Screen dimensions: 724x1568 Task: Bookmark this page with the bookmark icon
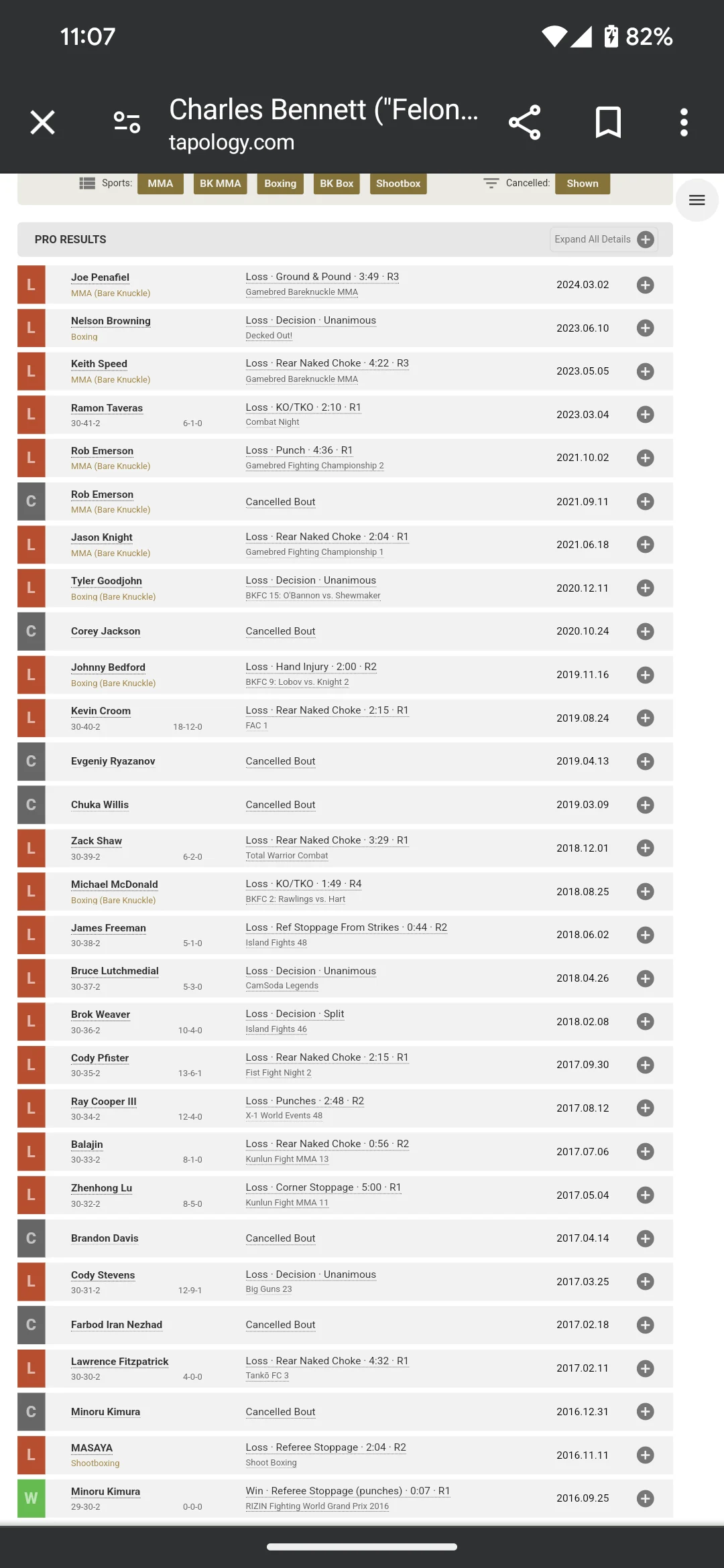coord(608,123)
